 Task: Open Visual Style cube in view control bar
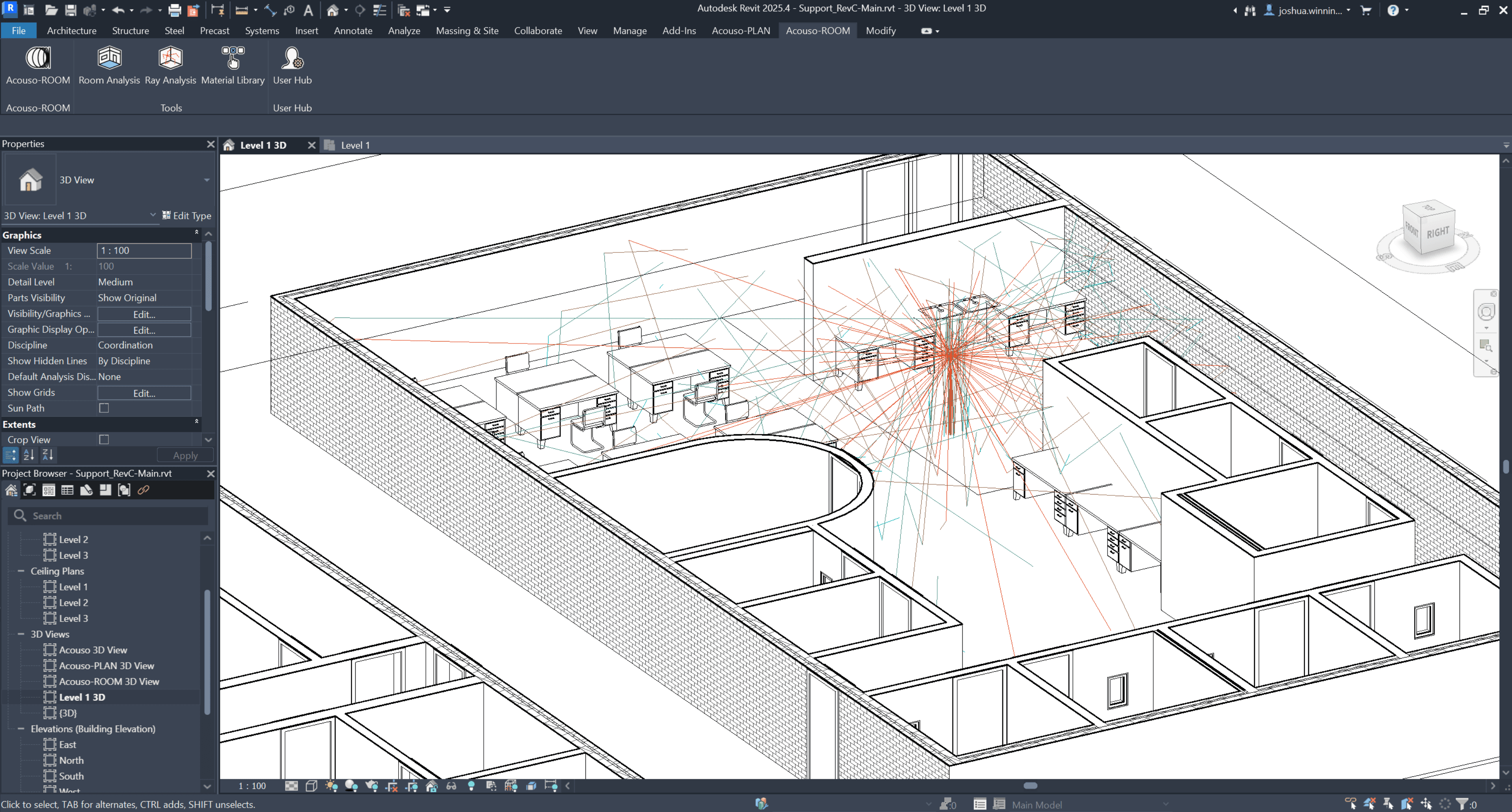(311, 786)
